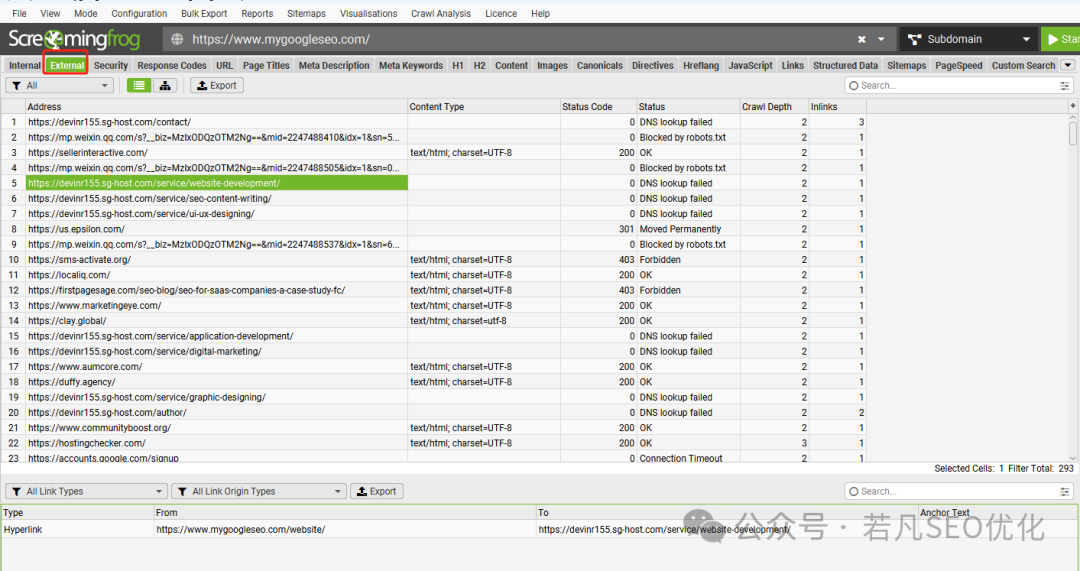Select row https://us.epsilon.com/
The image size is (1080, 571).
[x=433, y=229]
